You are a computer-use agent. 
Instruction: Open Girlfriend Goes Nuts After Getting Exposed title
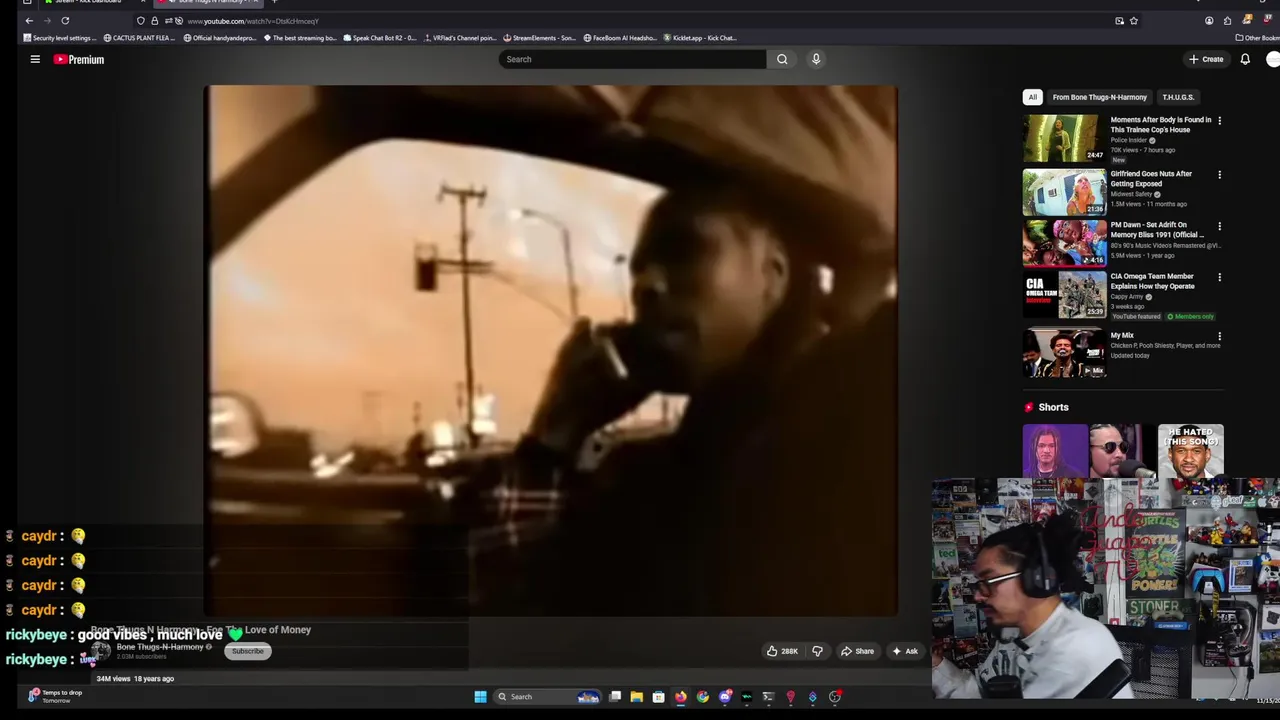1151,178
